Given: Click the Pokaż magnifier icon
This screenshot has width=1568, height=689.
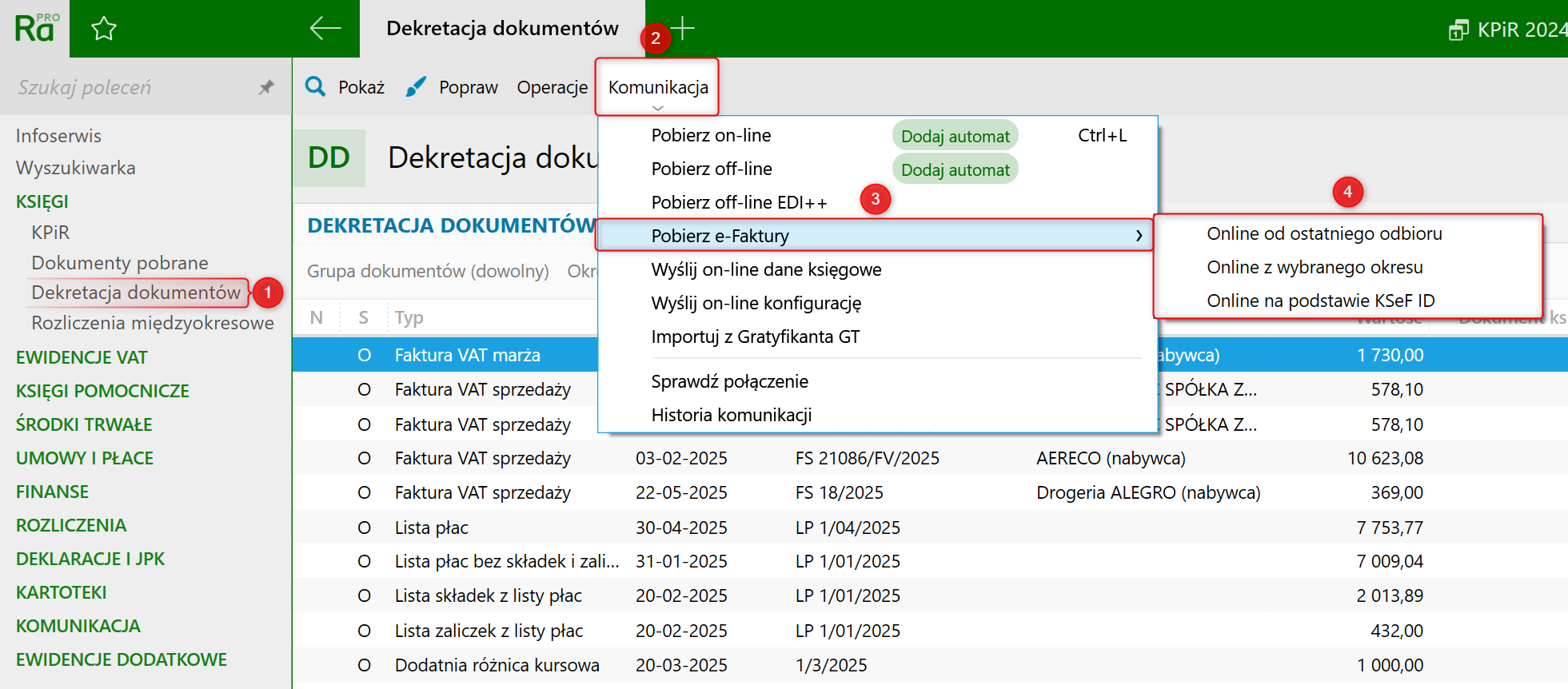Looking at the screenshot, I should tap(316, 86).
